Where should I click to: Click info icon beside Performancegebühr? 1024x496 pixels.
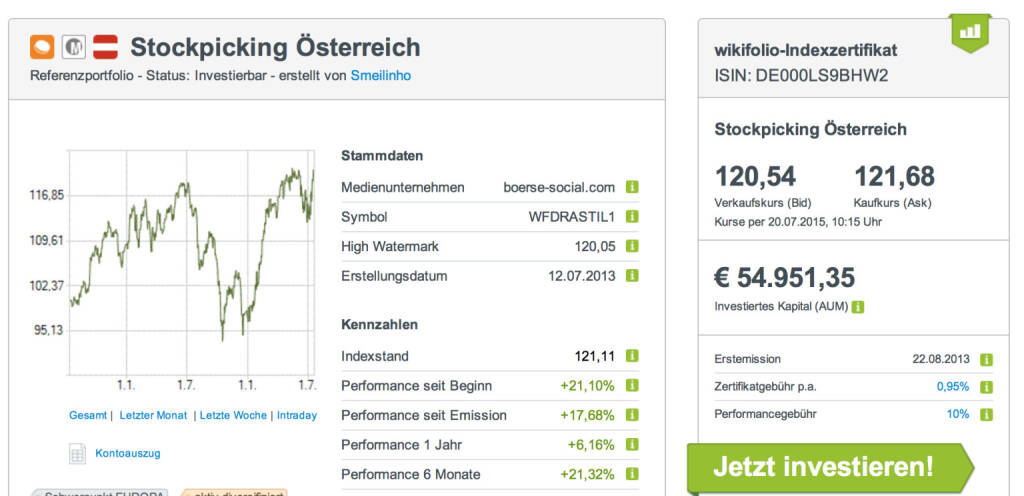pyautogui.click(x=987, y=414)
